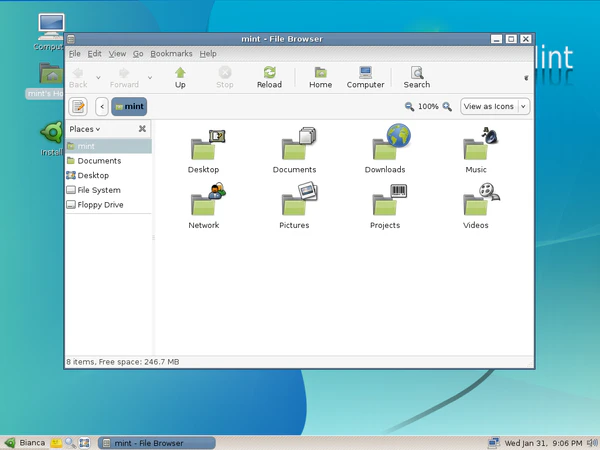Viewport: 600px width, 450px height.
Task: Open the Bookmarks menu
Action: [x=170, y=54]
